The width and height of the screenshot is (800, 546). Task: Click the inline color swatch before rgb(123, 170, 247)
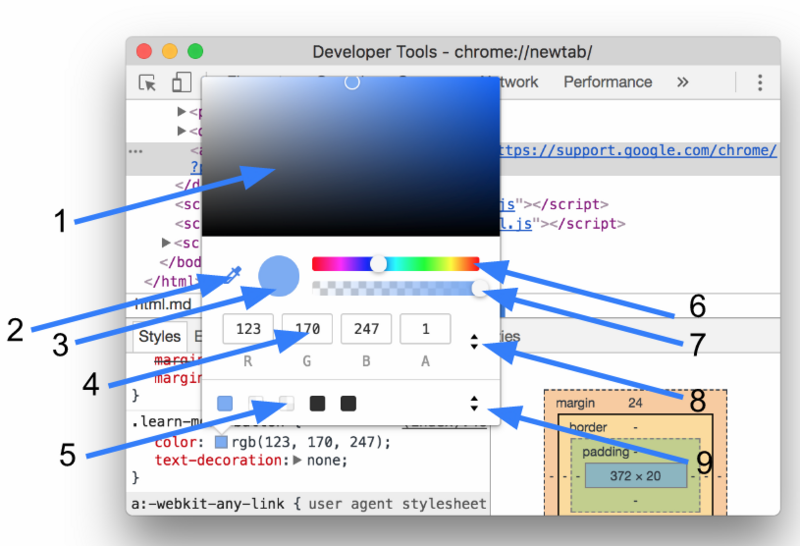tap(221, 442)
